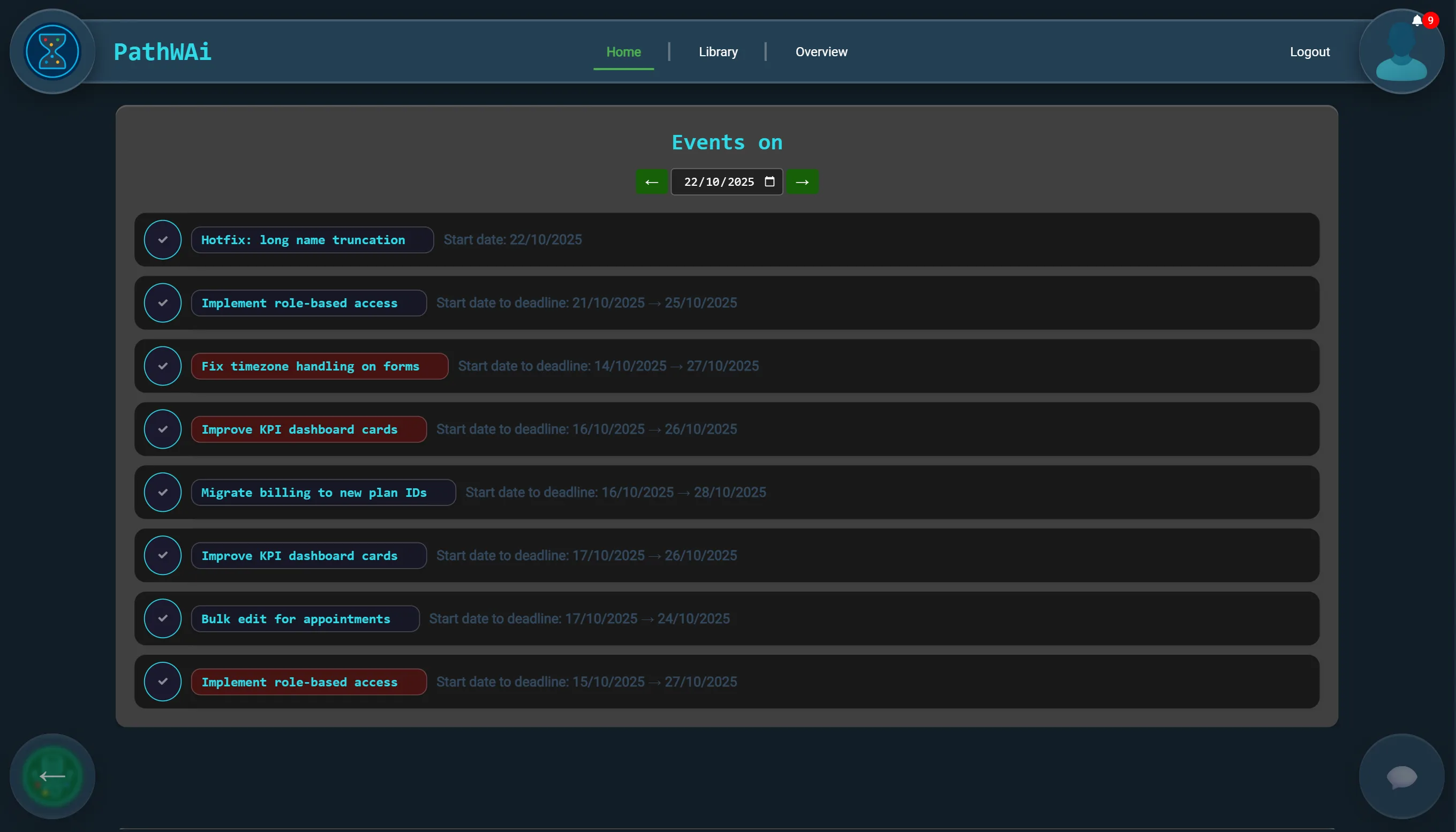Viewport: 1456px width, 832px height.
Task: Mark Hotfix long name truncation complete
Action: pos(163,240)
